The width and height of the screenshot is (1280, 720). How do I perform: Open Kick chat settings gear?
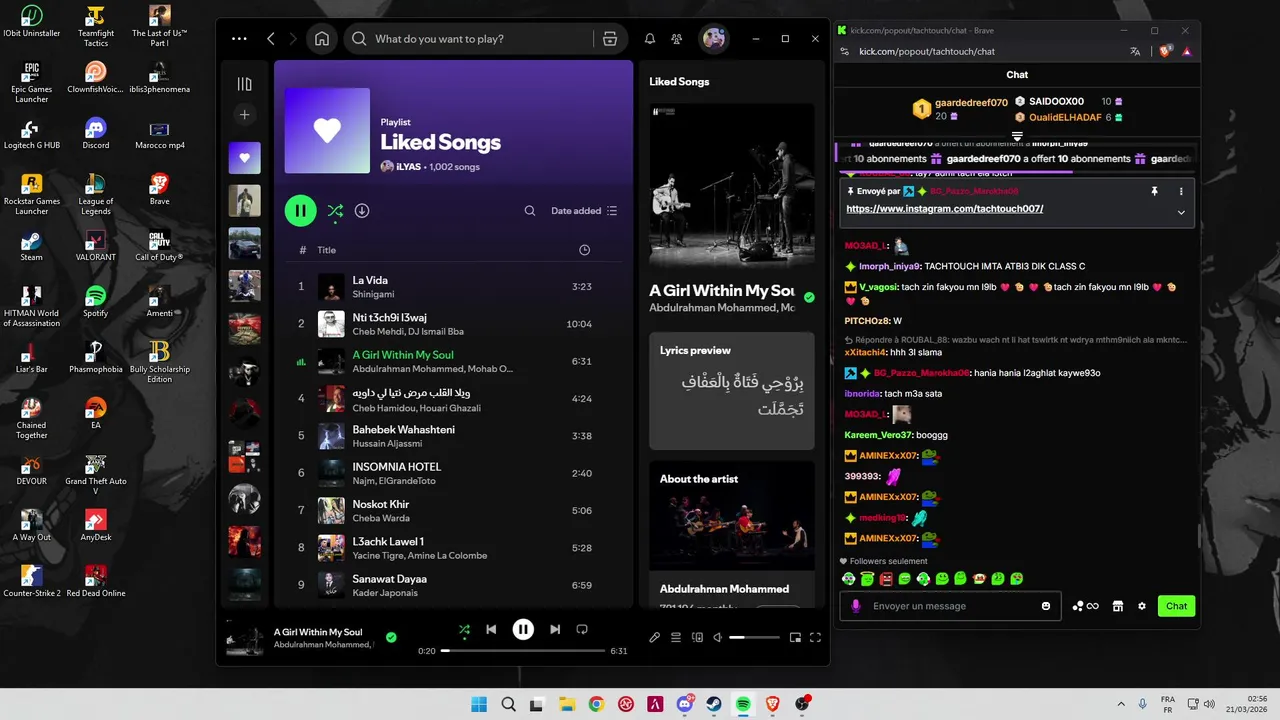pyautogui.click(x=1142, y=606)
